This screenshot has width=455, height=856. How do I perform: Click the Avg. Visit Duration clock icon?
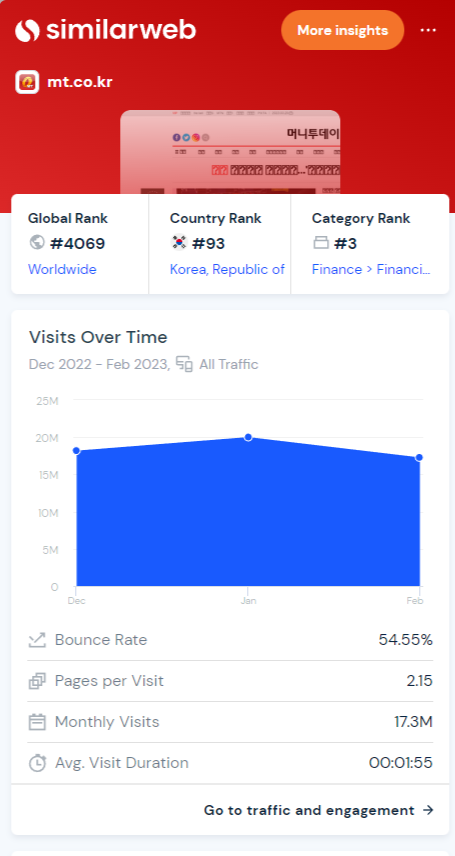37,763
